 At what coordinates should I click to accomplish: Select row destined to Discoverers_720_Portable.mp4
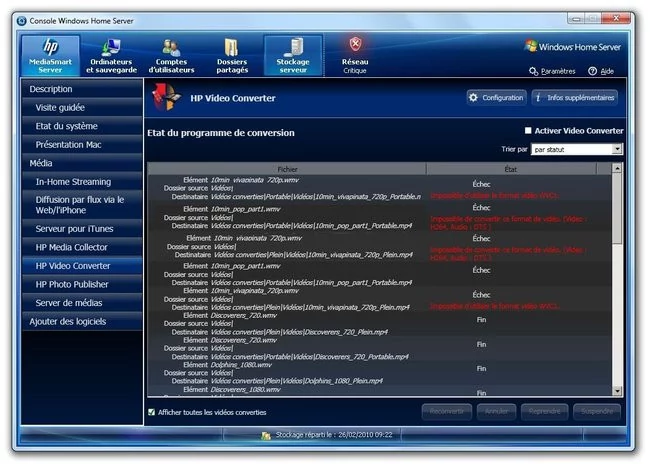(x=379, y=348)
